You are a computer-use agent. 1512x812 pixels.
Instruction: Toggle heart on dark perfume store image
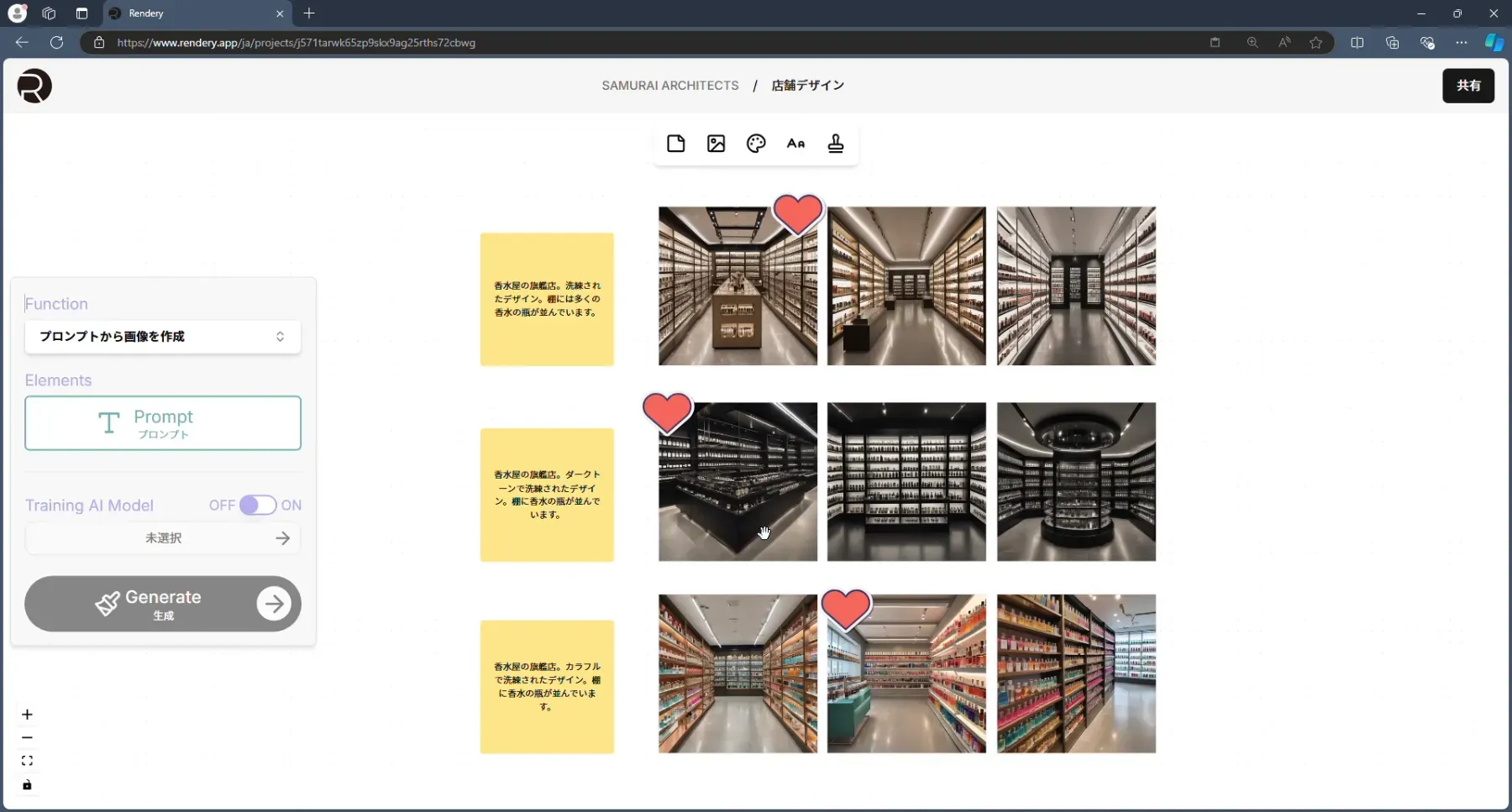coord(667,412)
